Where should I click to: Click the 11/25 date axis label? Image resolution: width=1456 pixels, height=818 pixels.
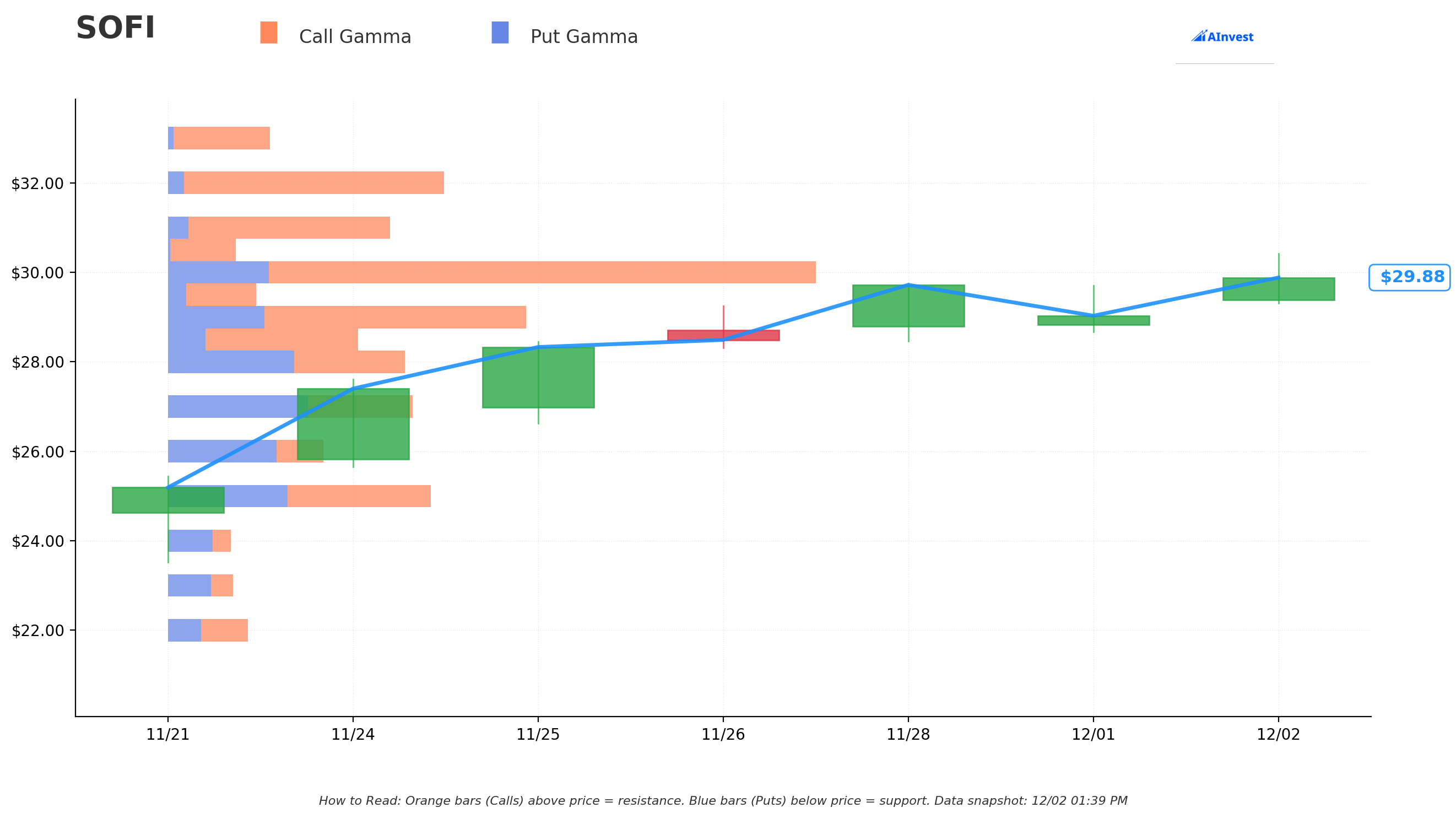pyautogui.click(x=538, y=734)
